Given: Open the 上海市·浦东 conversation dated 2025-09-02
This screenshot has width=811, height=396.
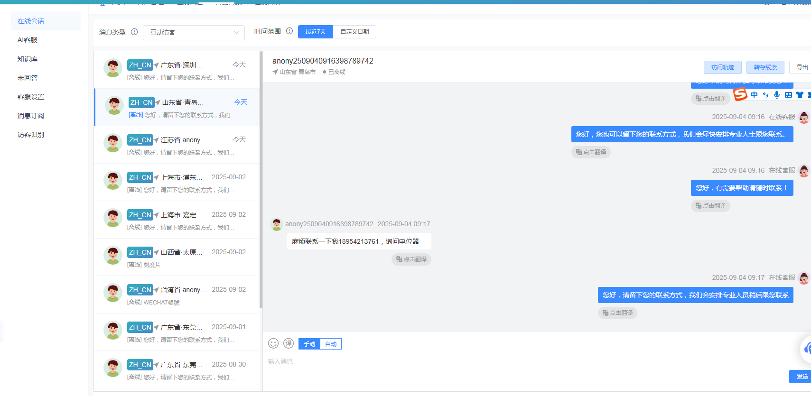Looking at the screenshot, I should click(x=176, y=182).
